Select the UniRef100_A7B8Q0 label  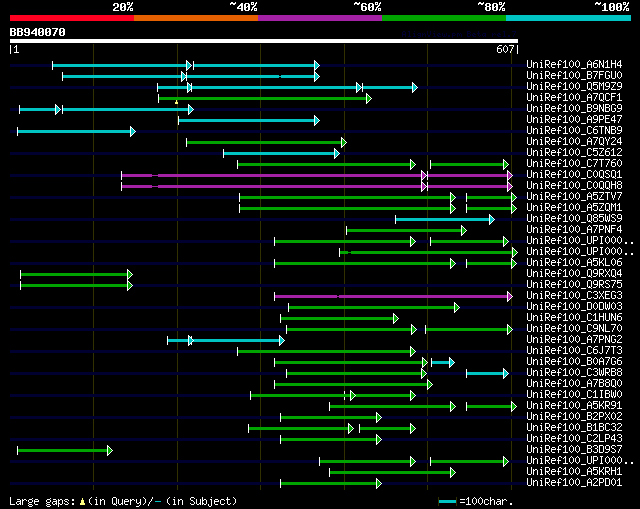[x=574, y=384]
